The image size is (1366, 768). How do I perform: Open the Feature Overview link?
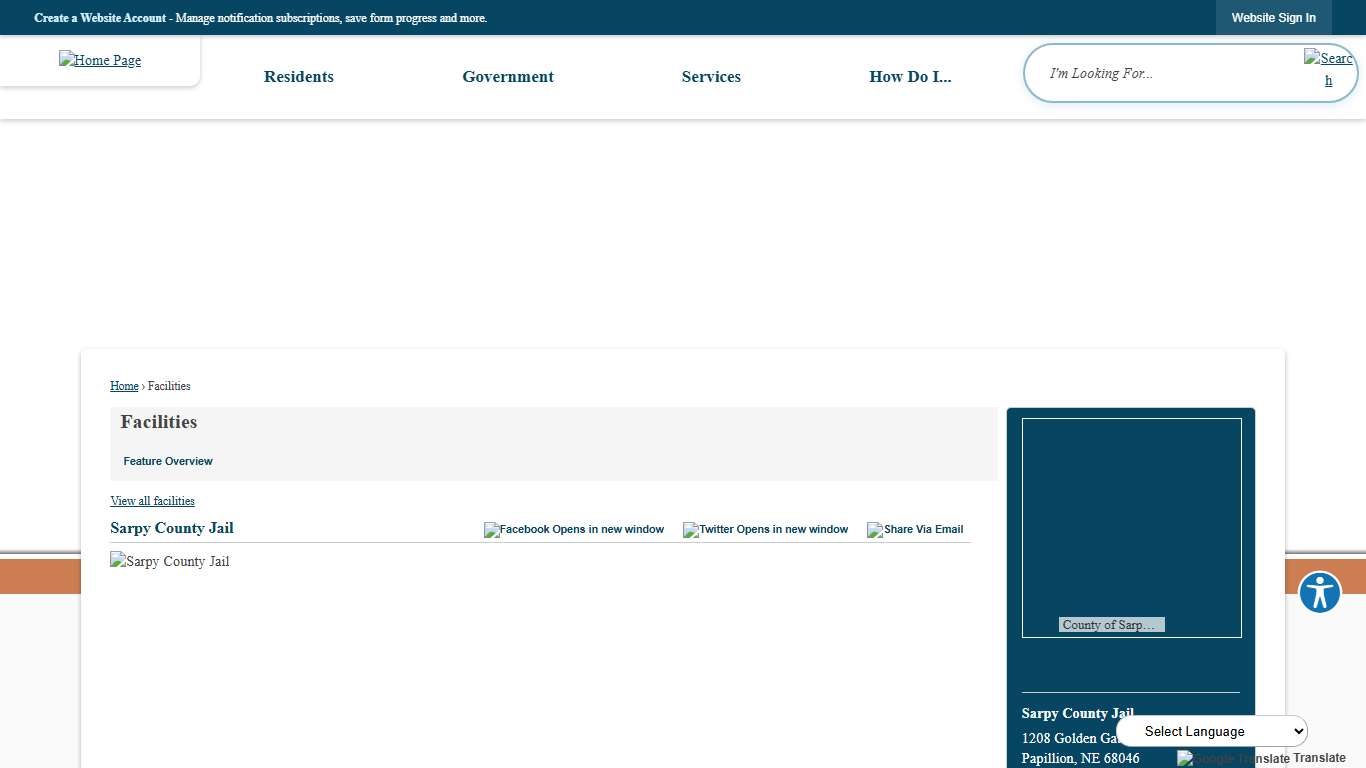click(x=168, y=461)
